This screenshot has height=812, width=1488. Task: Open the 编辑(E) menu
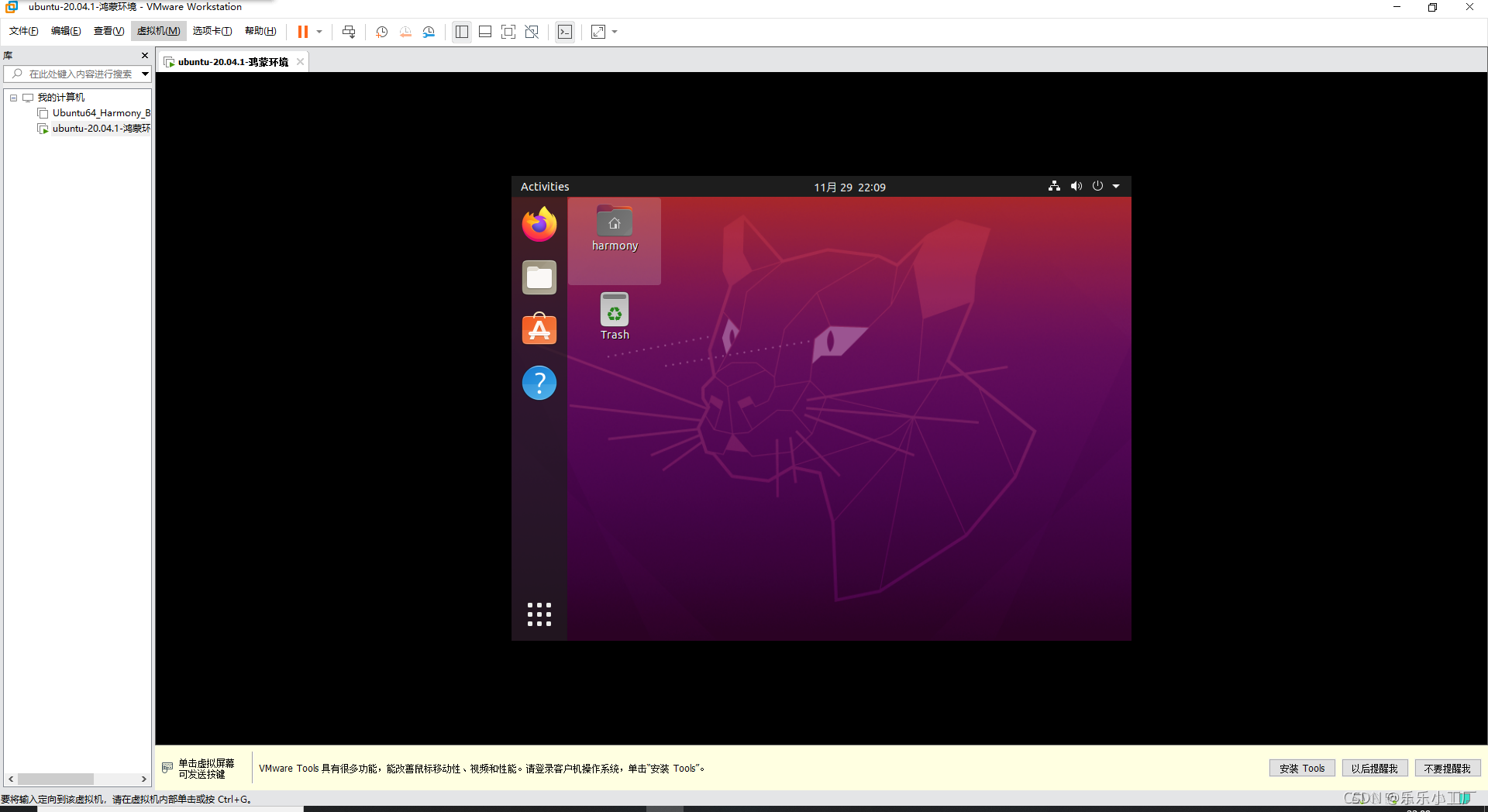click(x=66, y=31)
